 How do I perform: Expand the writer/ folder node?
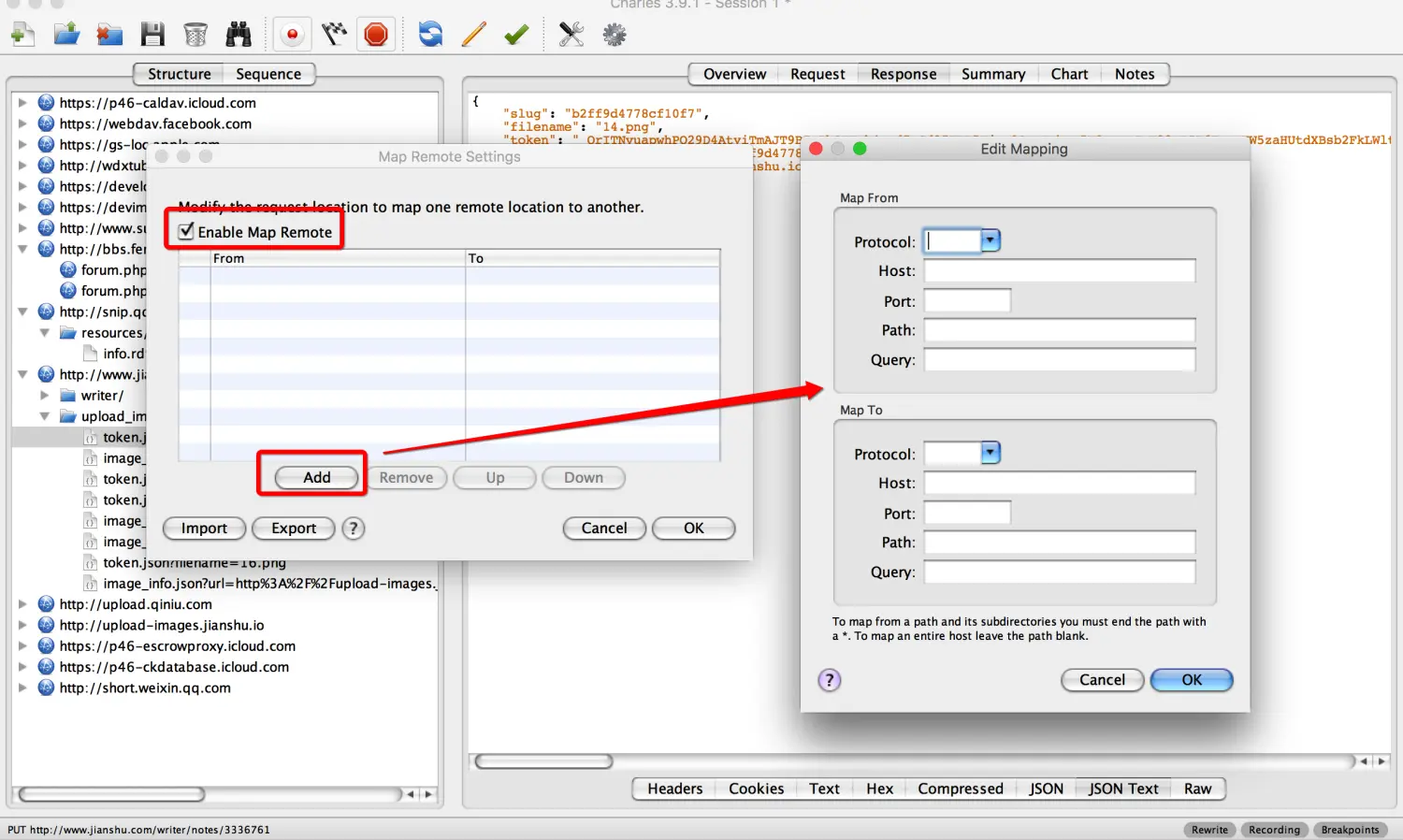pyautogui.click(x=44, y=396)
